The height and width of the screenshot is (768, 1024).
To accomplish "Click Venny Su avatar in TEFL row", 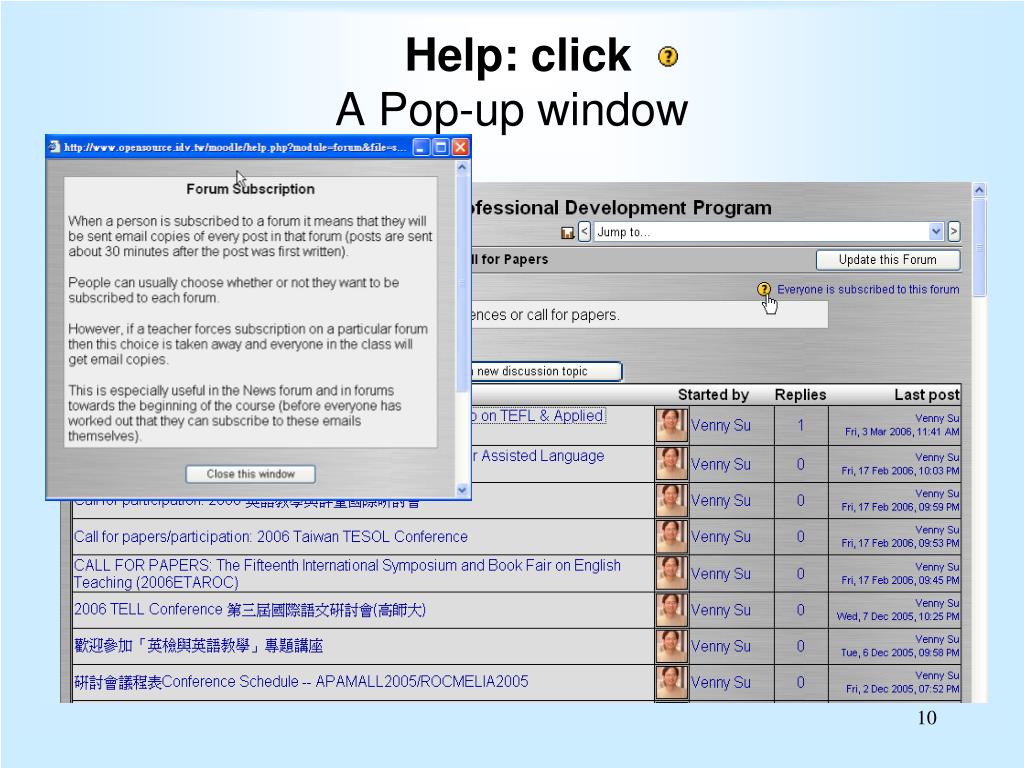I will coord(671,425).
